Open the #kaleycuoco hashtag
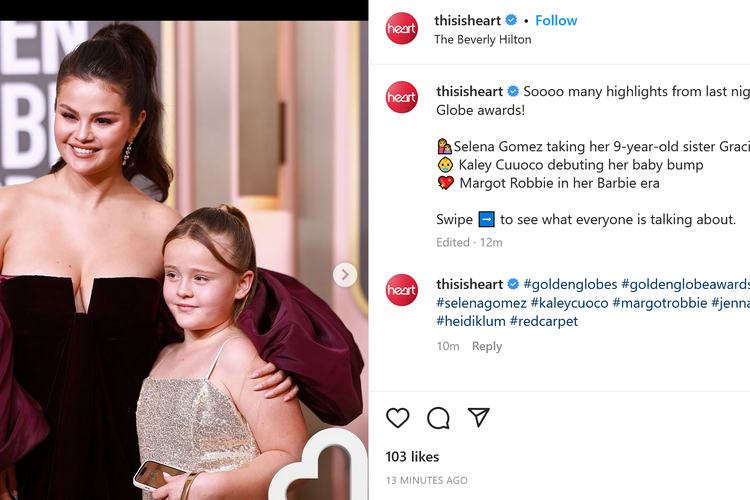The image size is (750, 500). click(569, 303)
